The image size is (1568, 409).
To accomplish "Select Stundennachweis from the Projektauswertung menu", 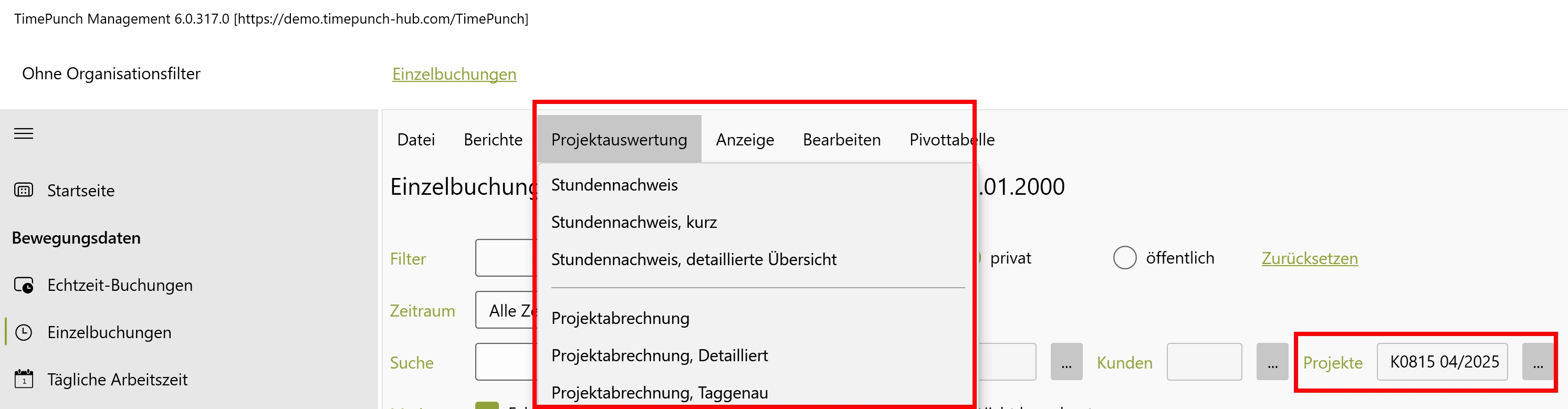I will (614, 184).
